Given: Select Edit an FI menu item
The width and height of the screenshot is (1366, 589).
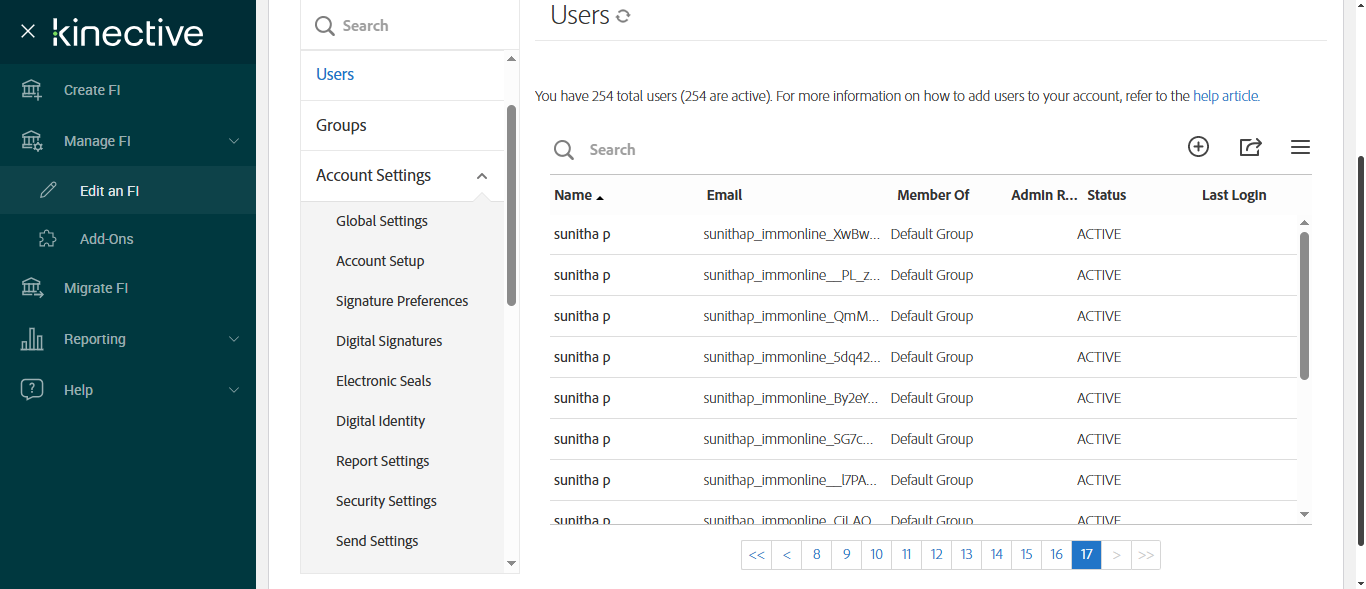Looking at the screenshot, I should 109,191.
